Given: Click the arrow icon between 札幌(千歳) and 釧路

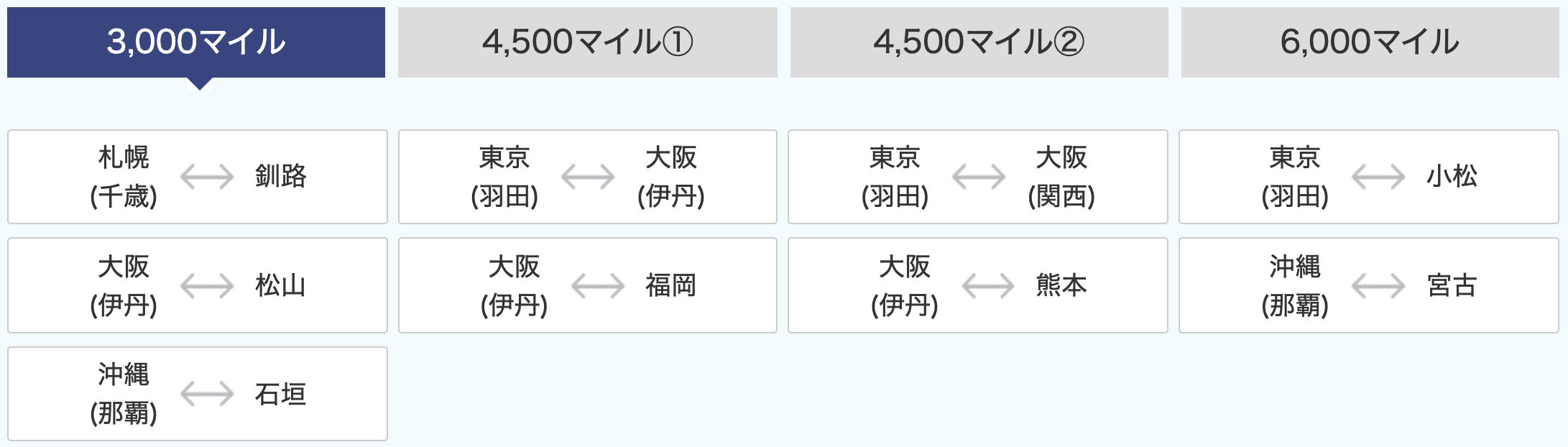Looking at the screenshot, I should (x=207, y=177).
